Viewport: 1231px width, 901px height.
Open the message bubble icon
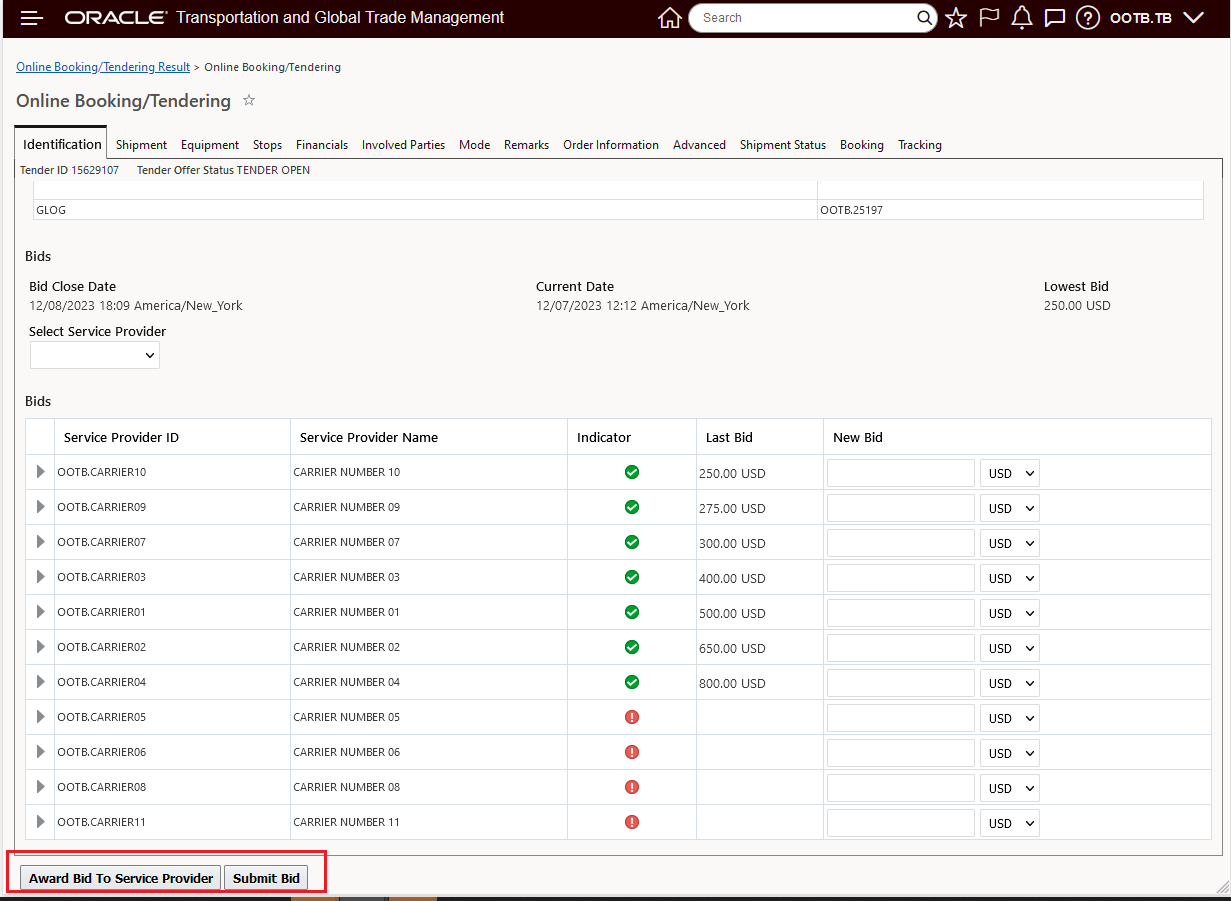(x=1054, y=18)
